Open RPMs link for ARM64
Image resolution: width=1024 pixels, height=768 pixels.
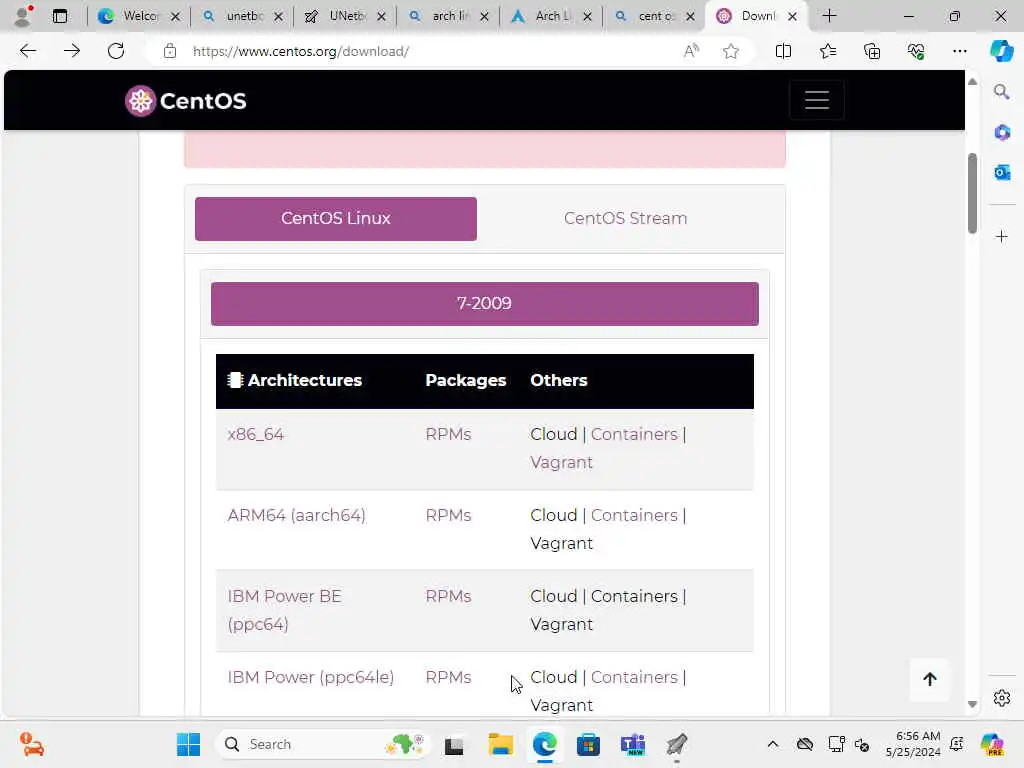(448, 515)
